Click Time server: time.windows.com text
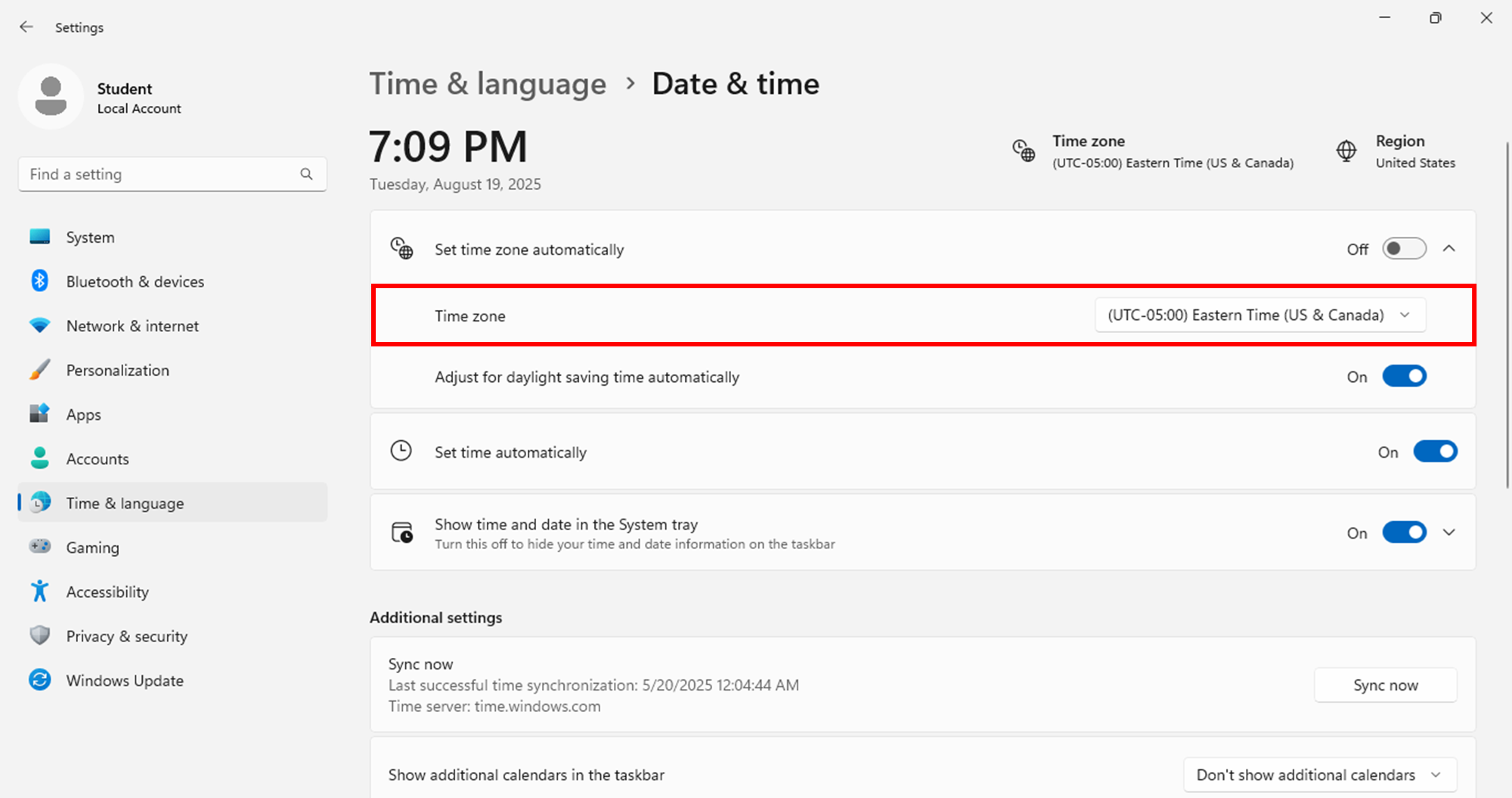The width and height of the screenshot is (1512, 798). 494,706
